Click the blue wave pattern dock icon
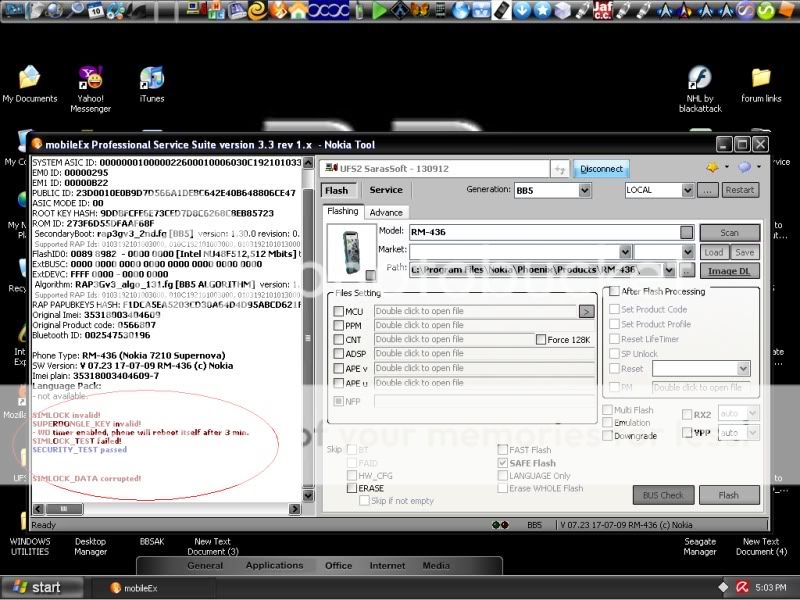The image size is (800, 600). pos(329,10)
